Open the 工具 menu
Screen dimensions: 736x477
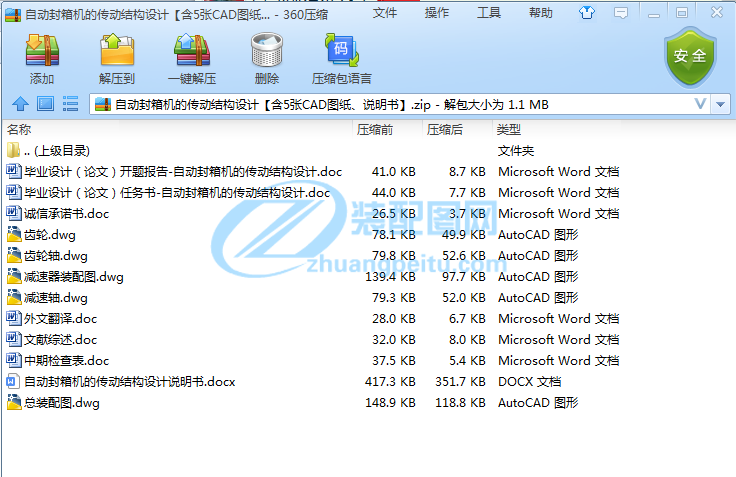point(489,13)
